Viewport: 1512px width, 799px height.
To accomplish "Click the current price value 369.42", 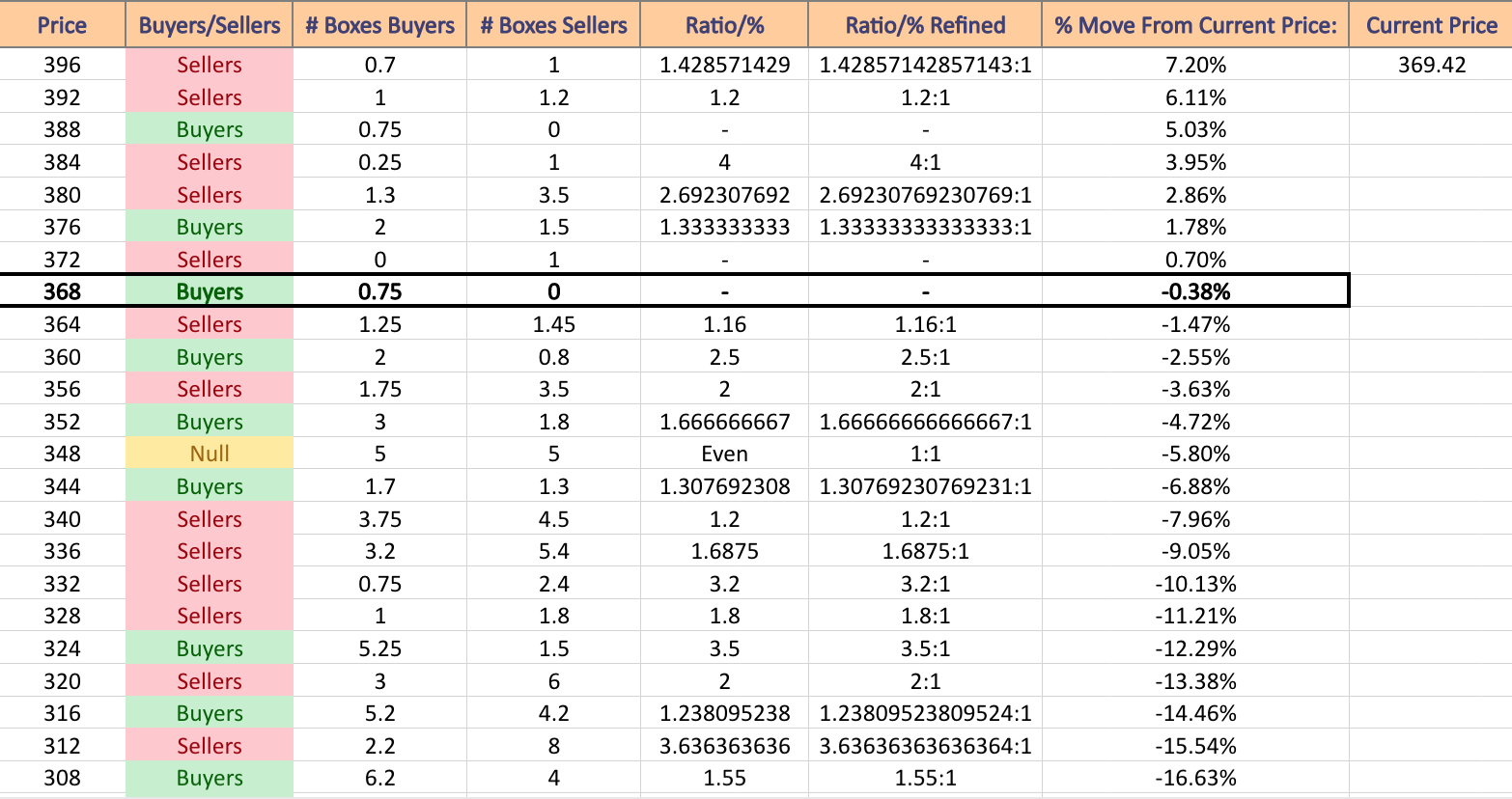I will 1431,65.
